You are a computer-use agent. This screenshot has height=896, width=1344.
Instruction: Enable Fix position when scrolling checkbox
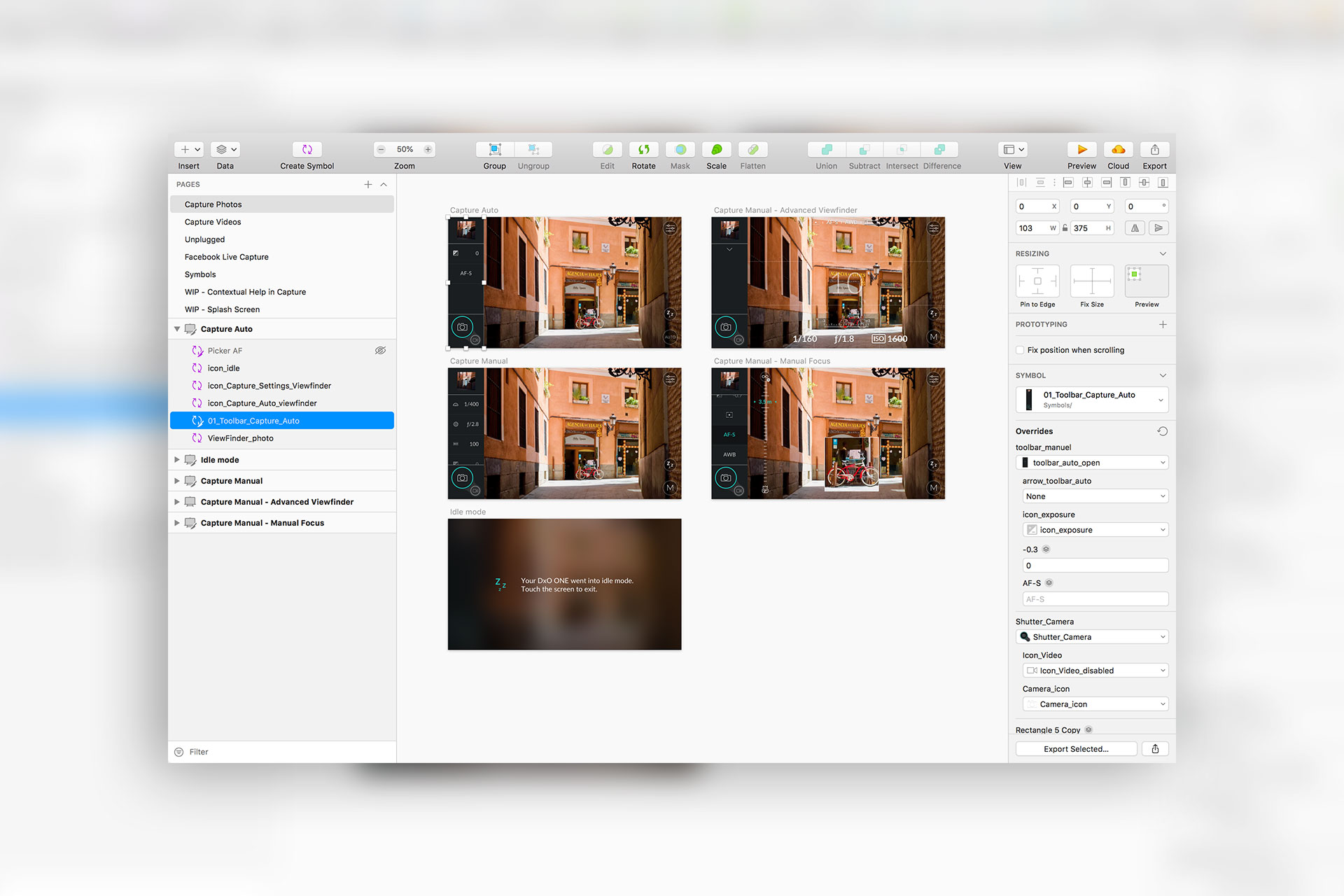[1020, 350]
